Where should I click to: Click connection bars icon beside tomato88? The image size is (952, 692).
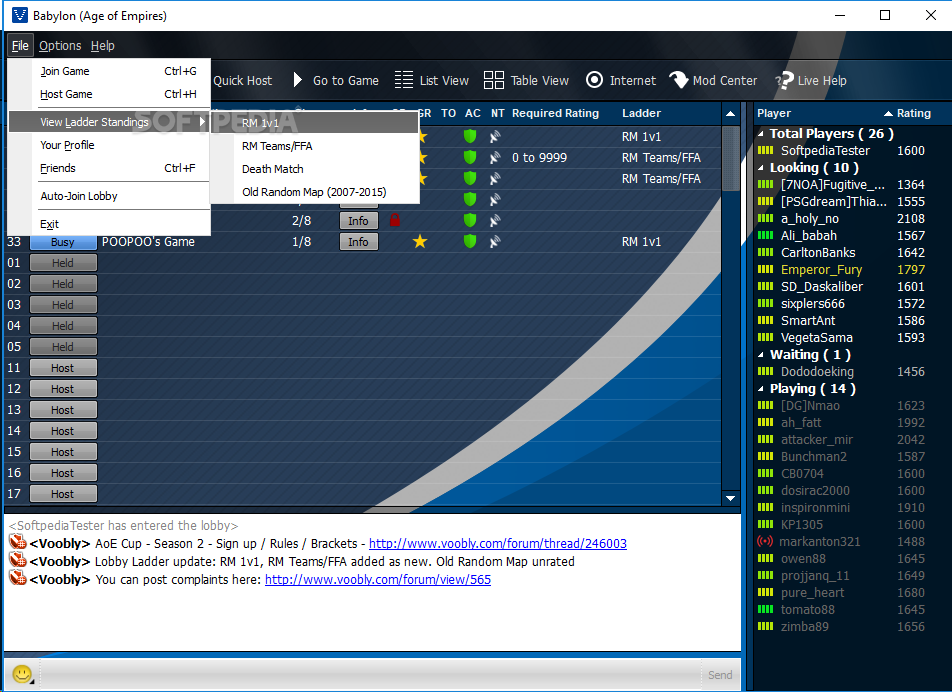tap(766, 609)
